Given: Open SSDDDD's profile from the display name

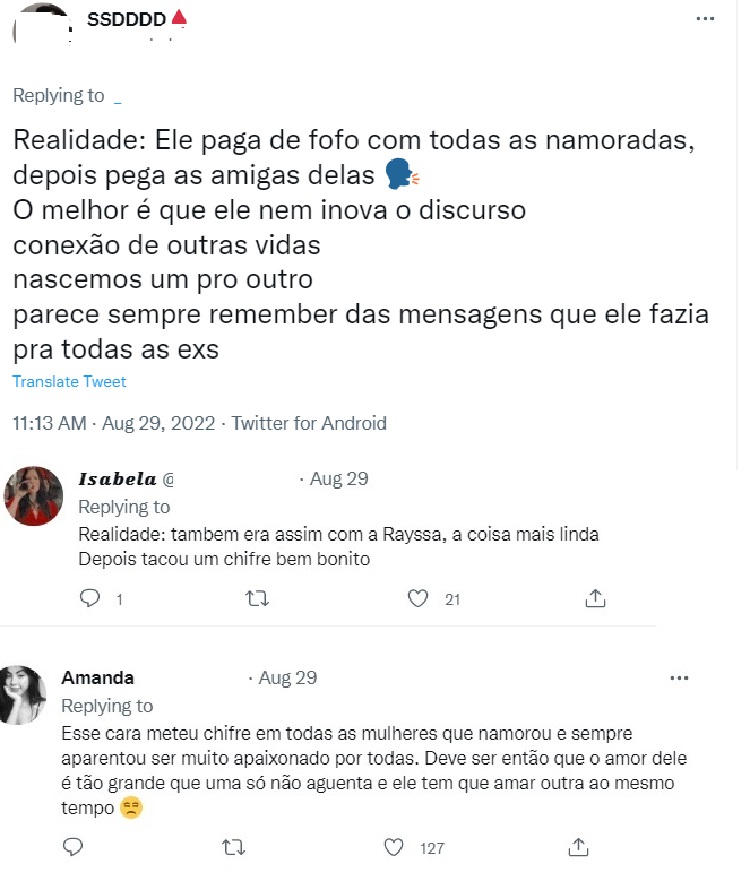Looking at the screenshot, I should pyautogui.click(x=125, y=19).
